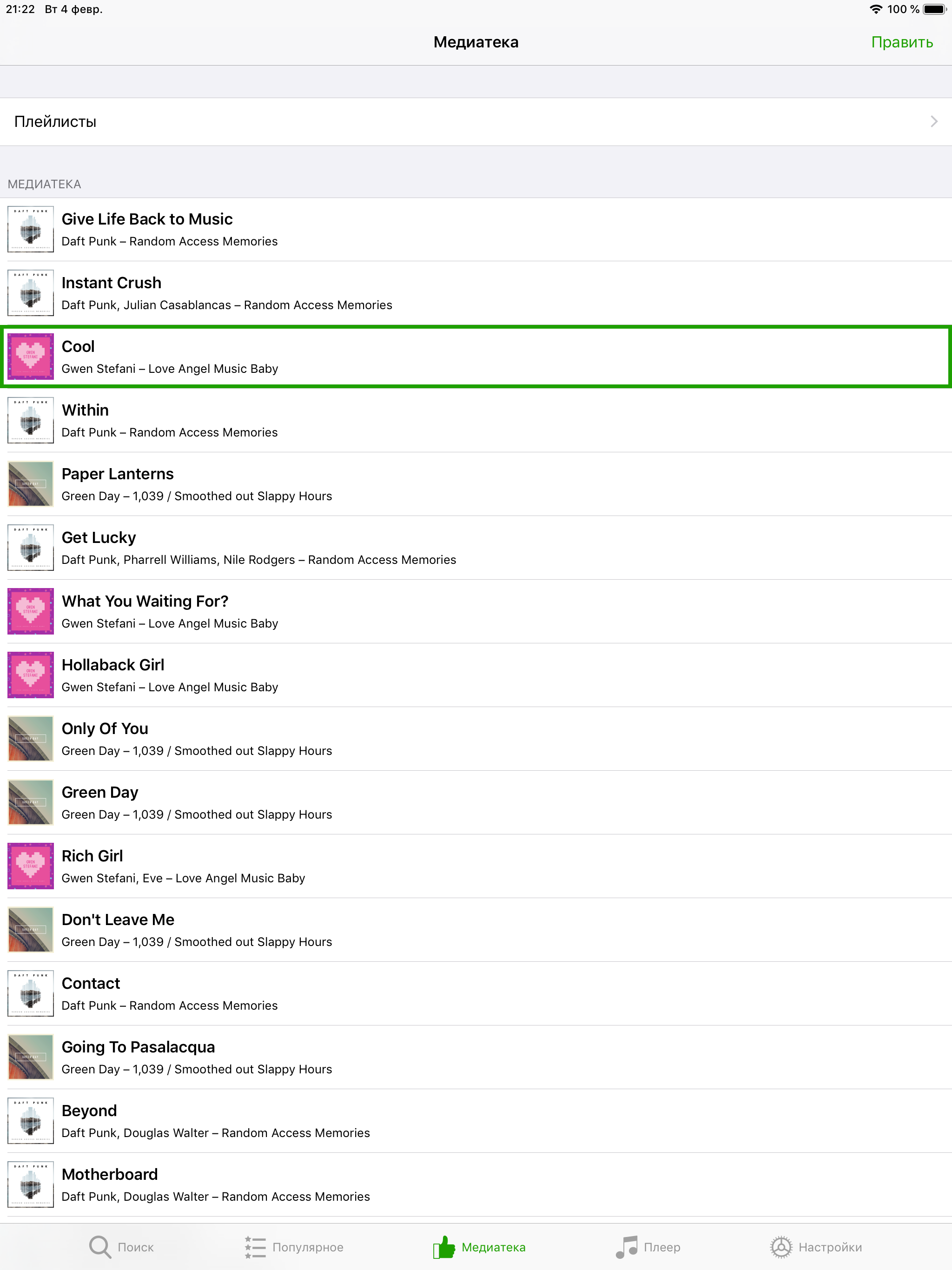952x1270 pixels.
Task: Tap album cover for the song Green Day
Action: point(30,803)
